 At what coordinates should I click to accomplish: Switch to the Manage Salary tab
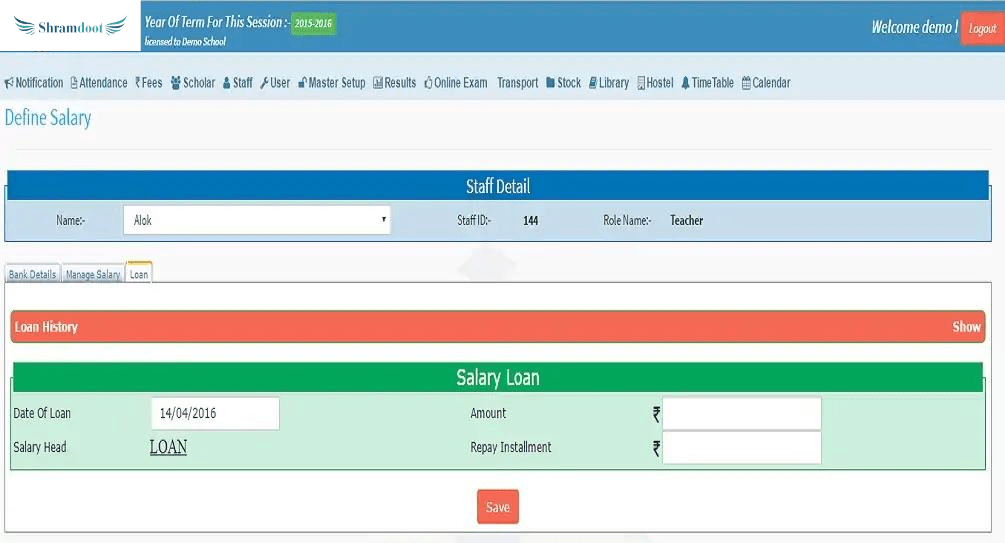coord(93,274)
